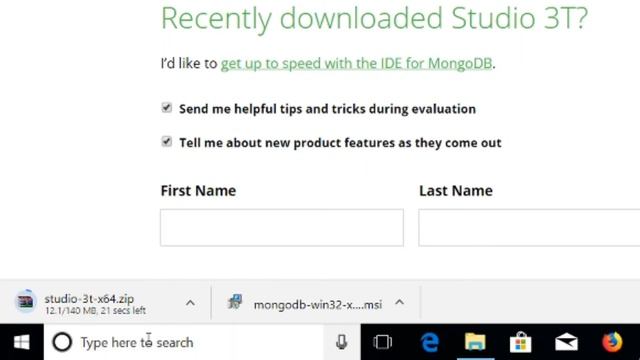Expand options chevron for mongodb msi download
The width and height of the screenshot is (640, 360).
[x=400, y=302]
